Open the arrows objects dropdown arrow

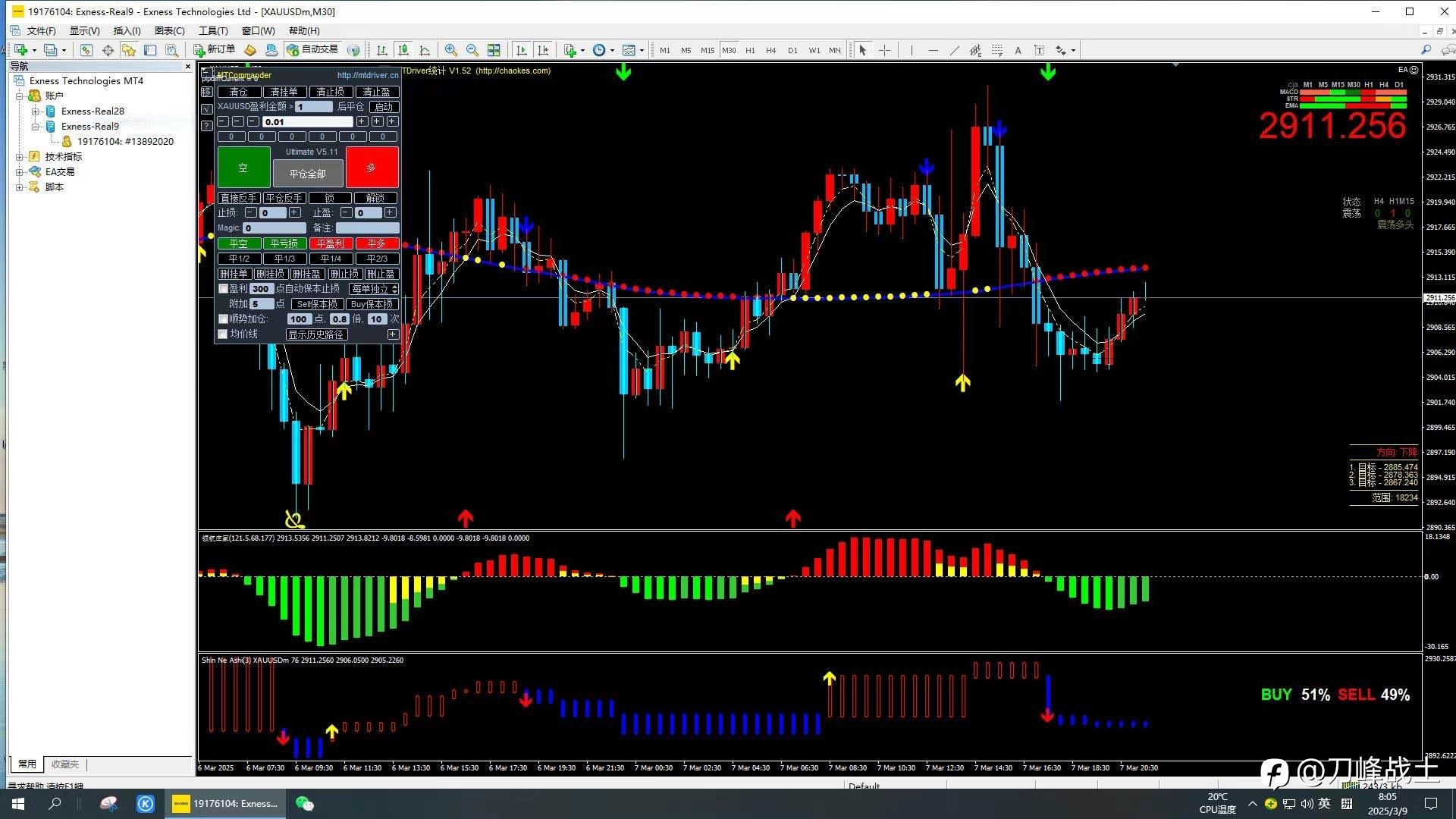[1073, 51]
